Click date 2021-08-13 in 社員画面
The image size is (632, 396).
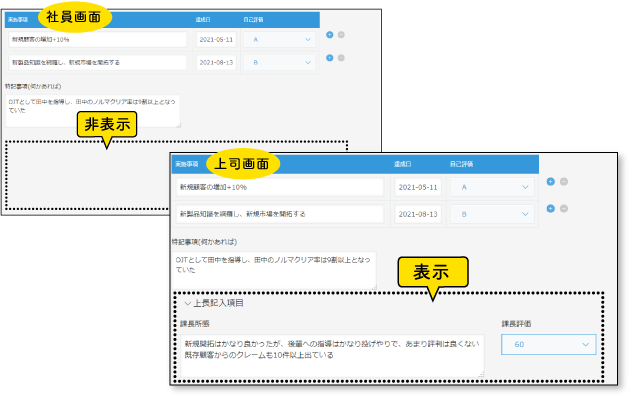point(216,63)
